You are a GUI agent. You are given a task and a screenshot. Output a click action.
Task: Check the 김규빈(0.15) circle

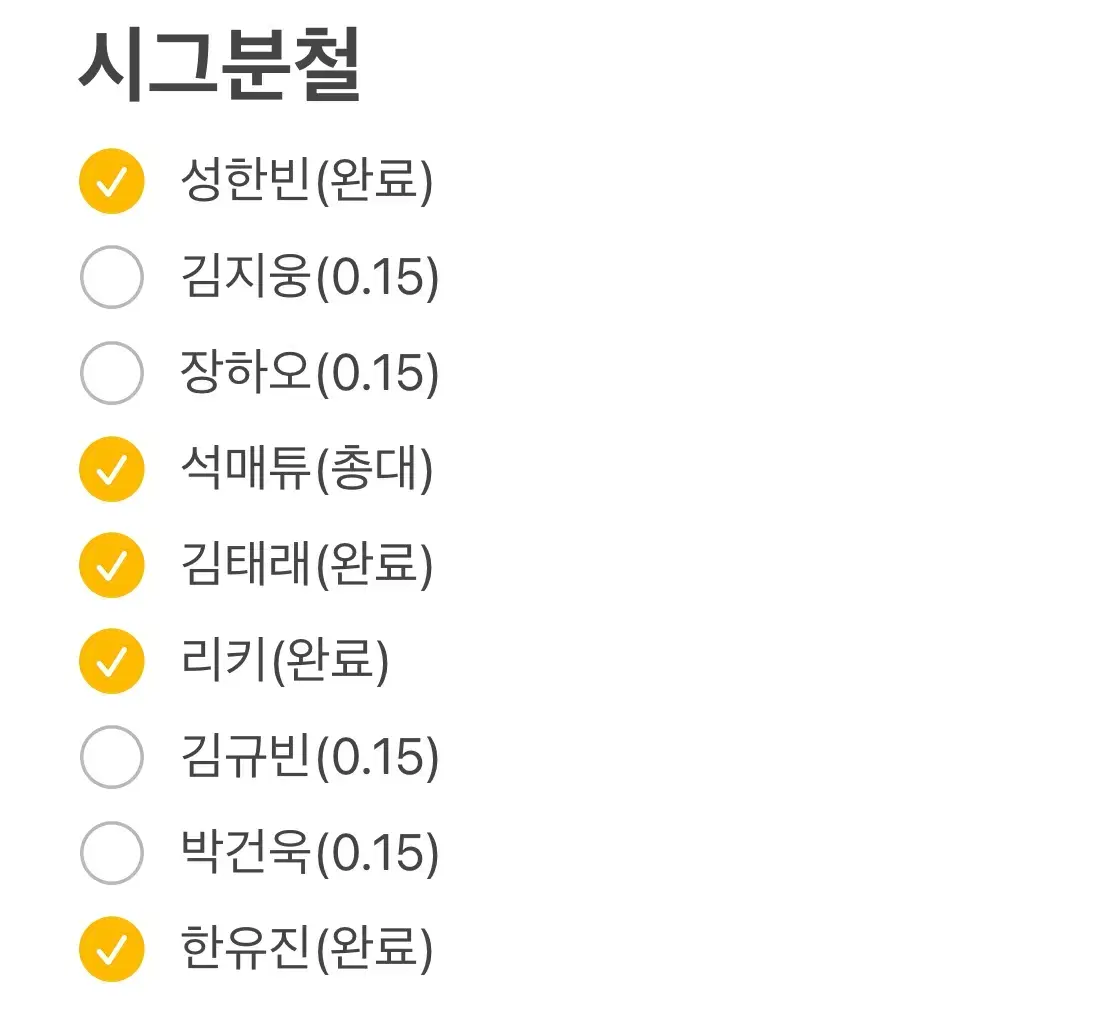click(112, 757)
